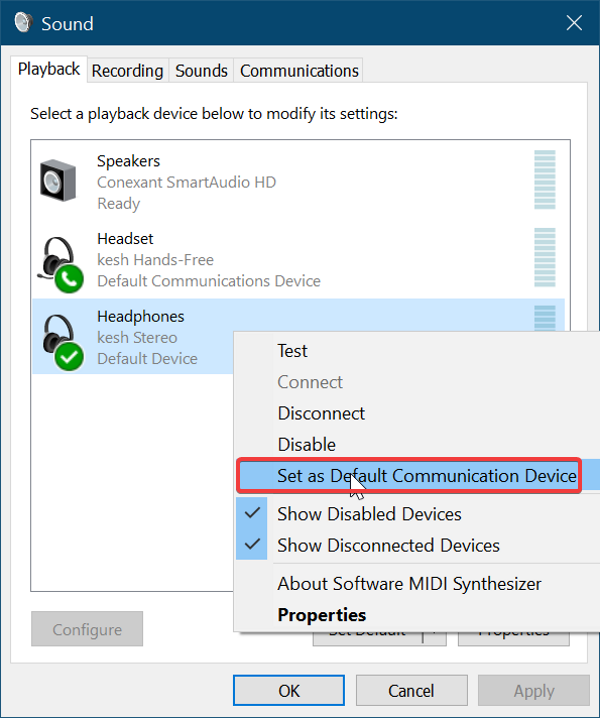Switch to the Recording tab
The height and width of the screenshot is (718, 600).
tap(127, 71)
